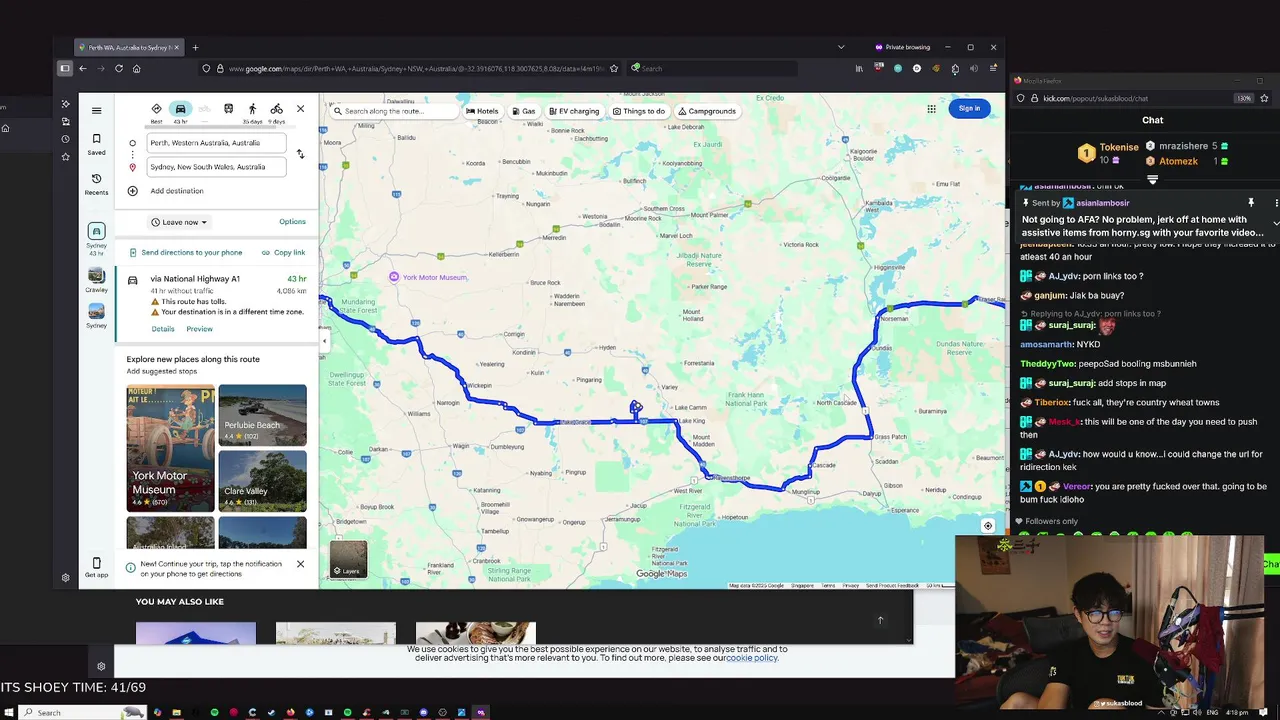
Task: Bookmark this page with star icon
Action: pos(614,69)
